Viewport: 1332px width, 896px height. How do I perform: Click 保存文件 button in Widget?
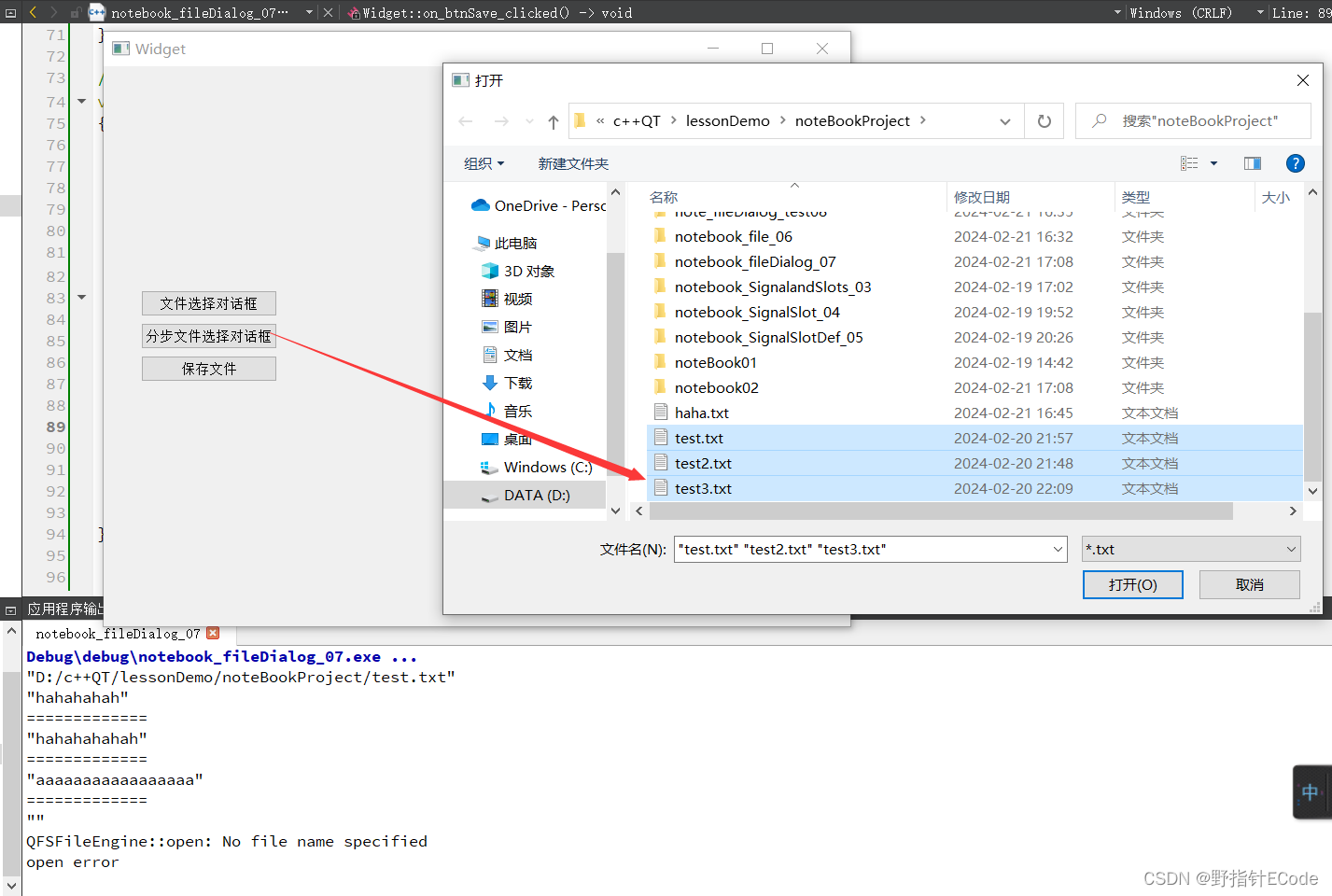pyautogui.click(x=209, y=369)
